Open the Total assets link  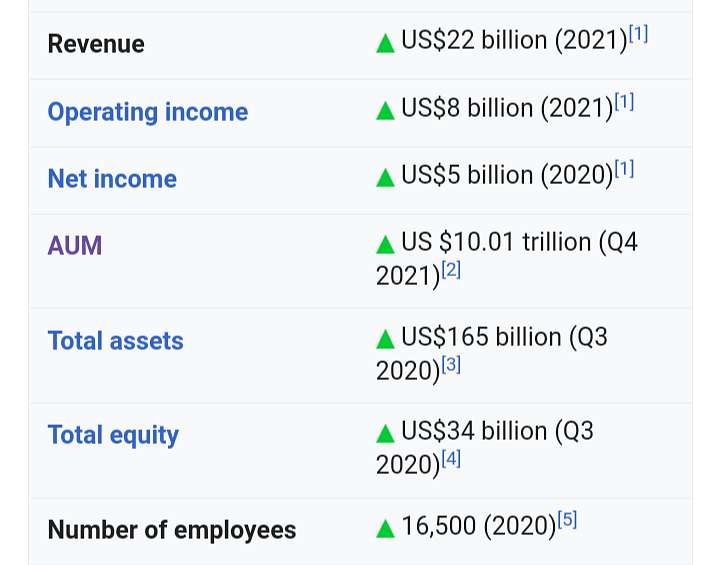pos(115,341)
